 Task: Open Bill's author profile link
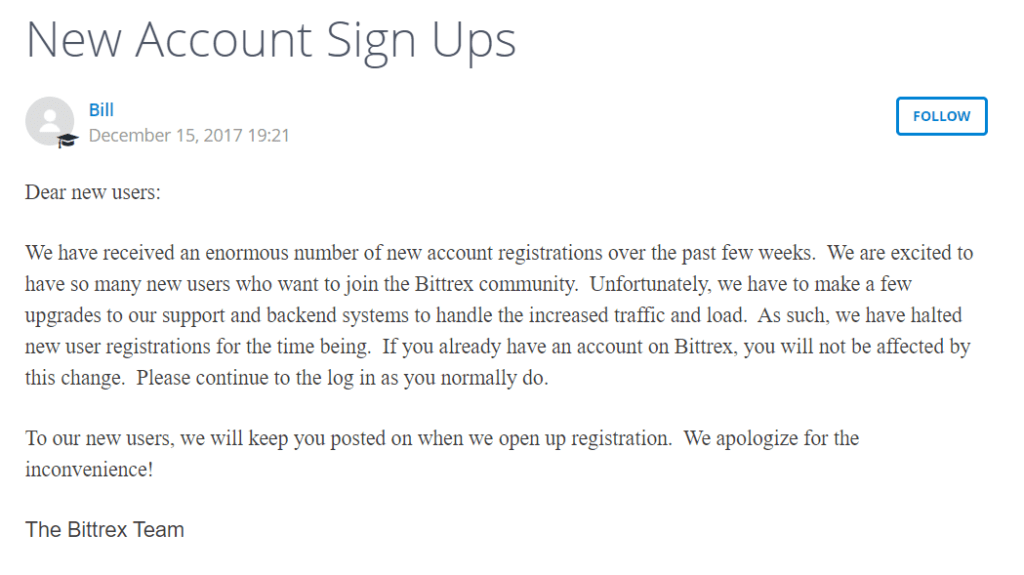[x=101, y=110]
